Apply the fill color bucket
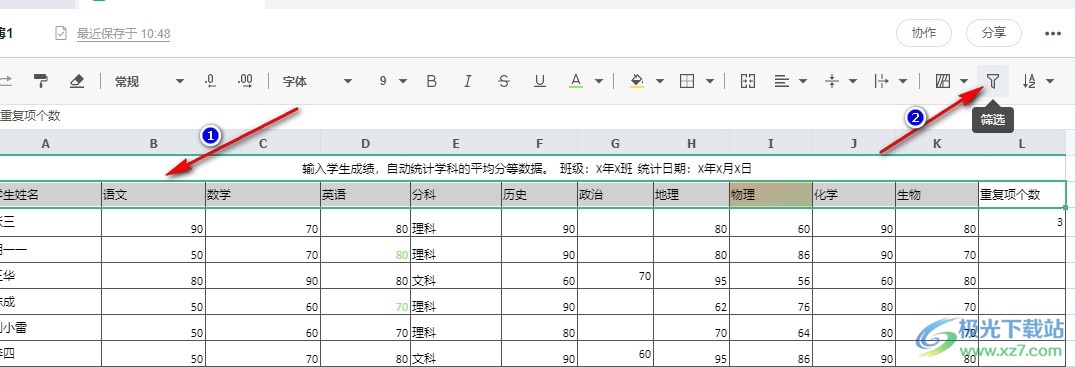This screenshot has height=367, width=1075. 637,82
